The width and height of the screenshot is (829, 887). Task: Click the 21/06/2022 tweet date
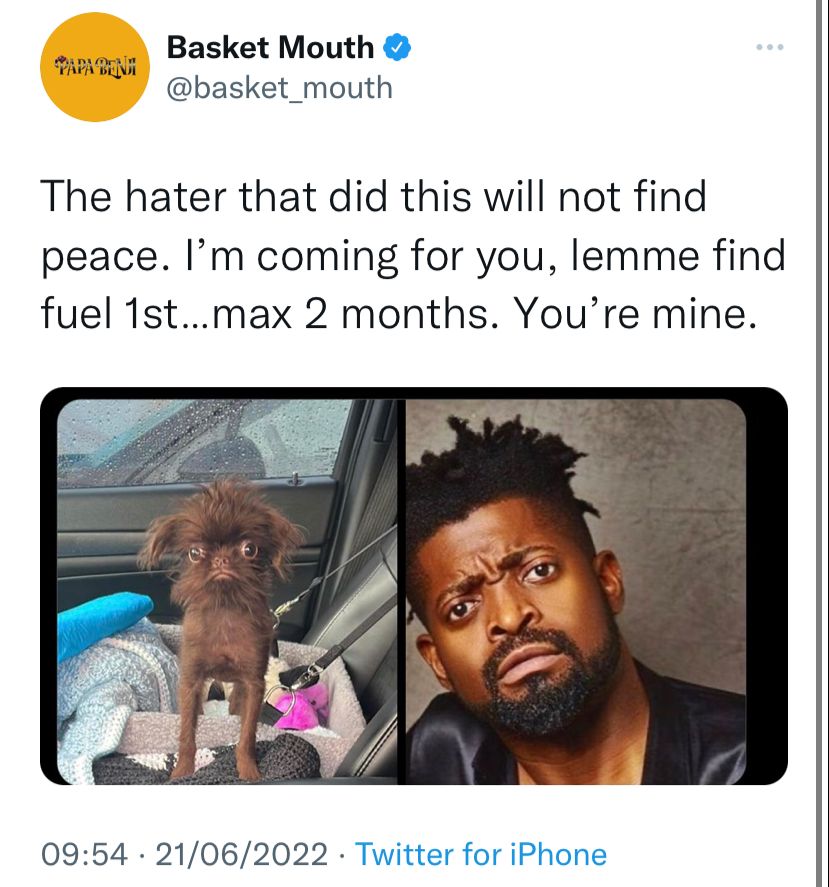pyautogui.click(x=242, y=854)
